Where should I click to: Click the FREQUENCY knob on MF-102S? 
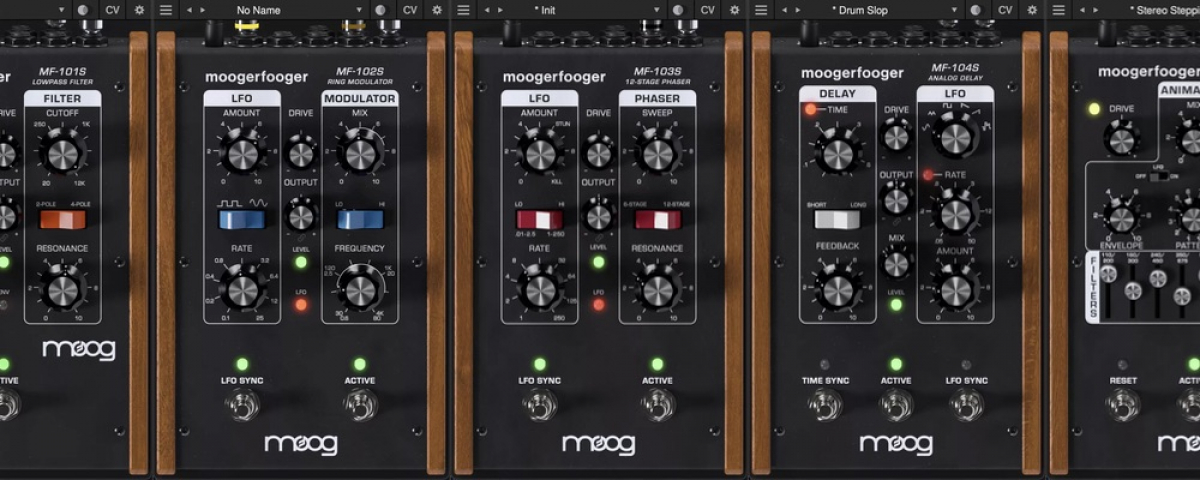(x=360, y=290)
